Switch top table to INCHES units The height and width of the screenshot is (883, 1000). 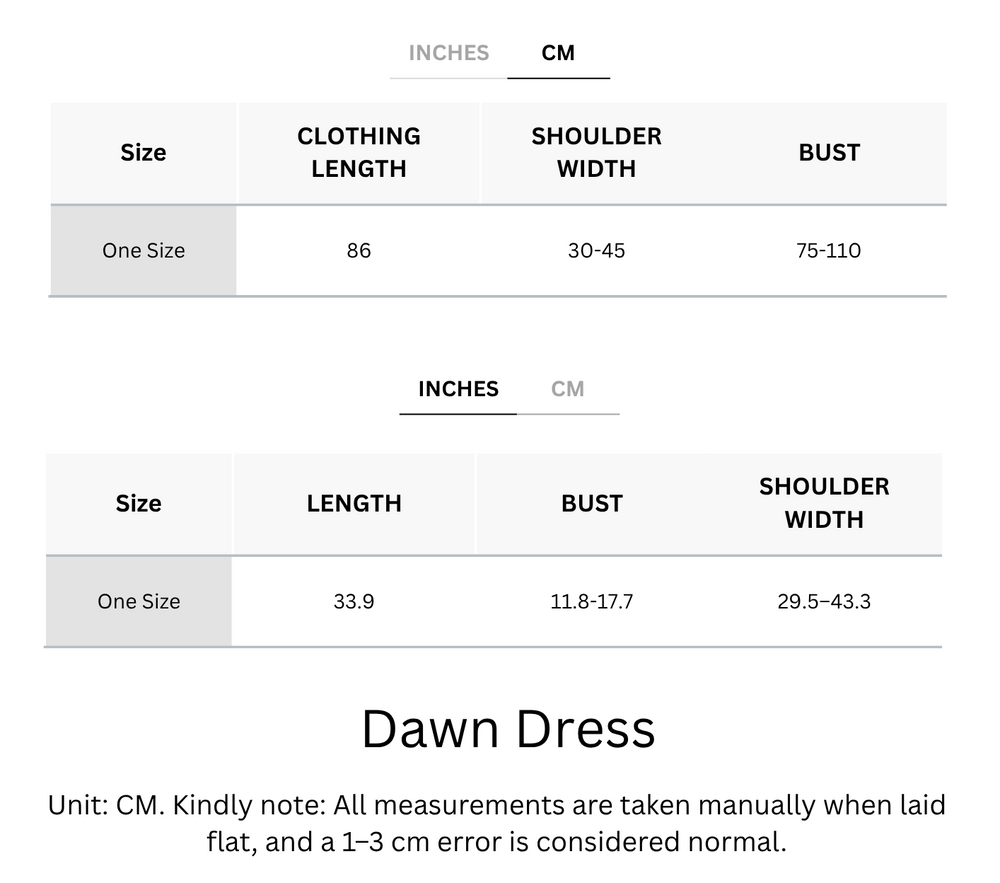(447, 53)
